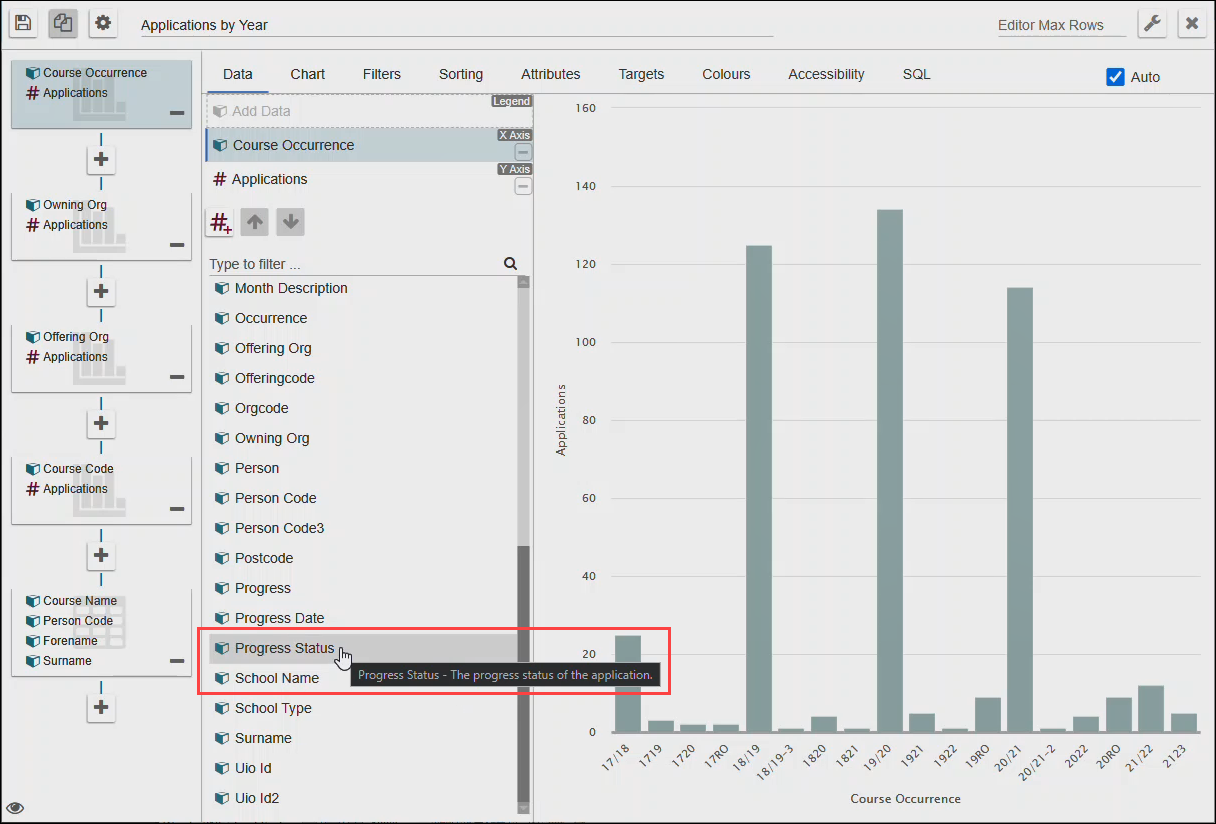This screenshot has width=1216, height=824.
Task: Click the 19/20 bar in the chart
Action: click(x=889, y=470)
